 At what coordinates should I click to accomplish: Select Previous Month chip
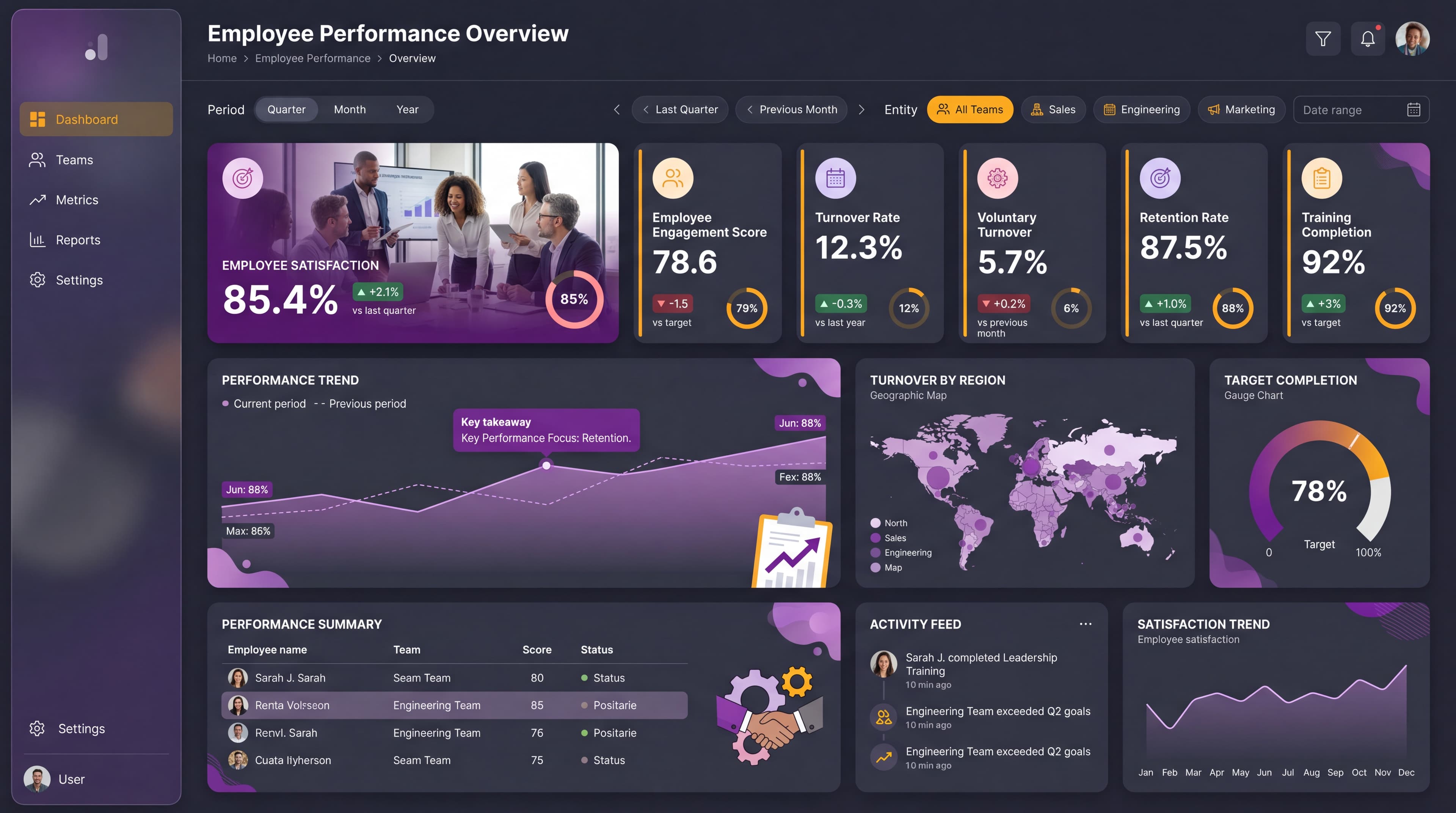pos(791,110)
